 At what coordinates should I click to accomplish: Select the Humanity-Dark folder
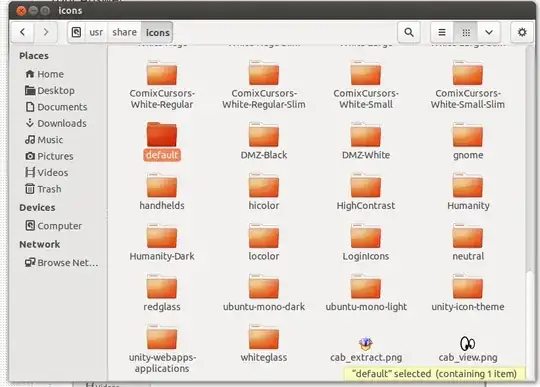[x=162, y=242]
